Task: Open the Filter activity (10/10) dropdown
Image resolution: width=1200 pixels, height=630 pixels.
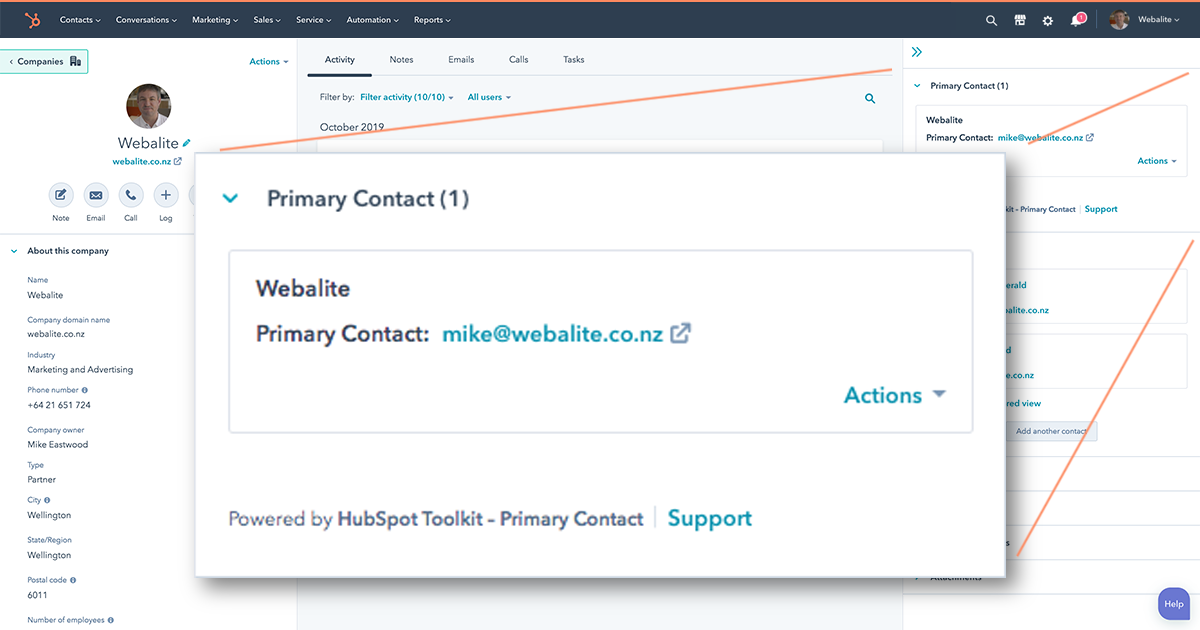Action: coord(407,97)
